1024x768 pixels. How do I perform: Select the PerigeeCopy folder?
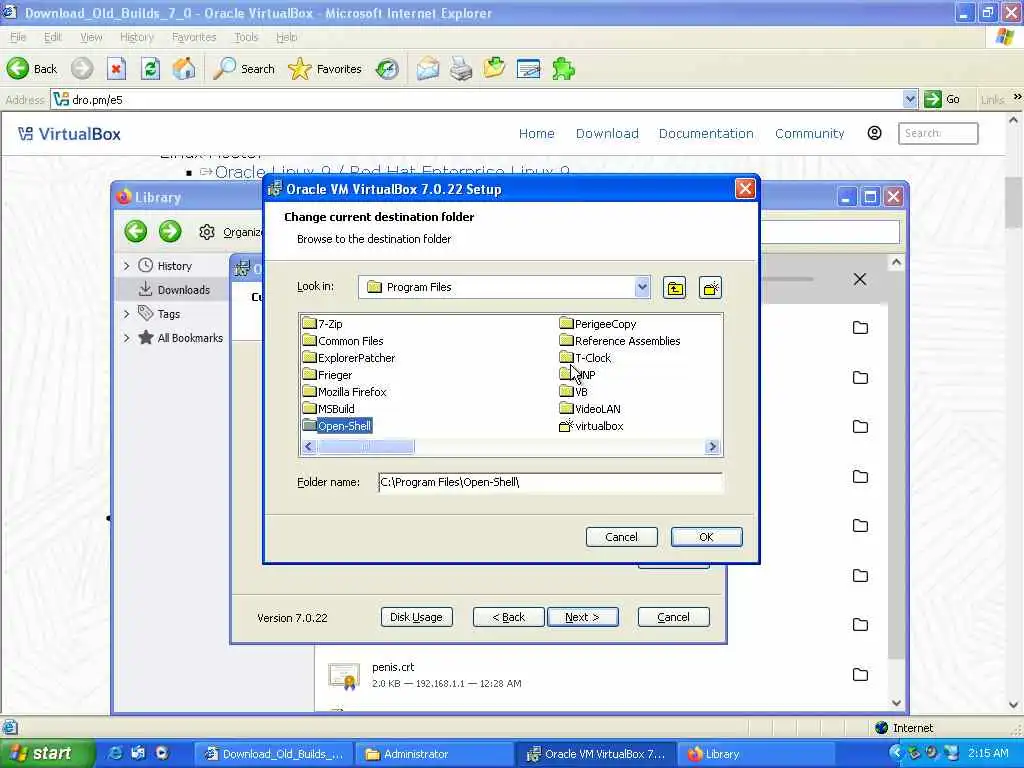click(598, 324)
